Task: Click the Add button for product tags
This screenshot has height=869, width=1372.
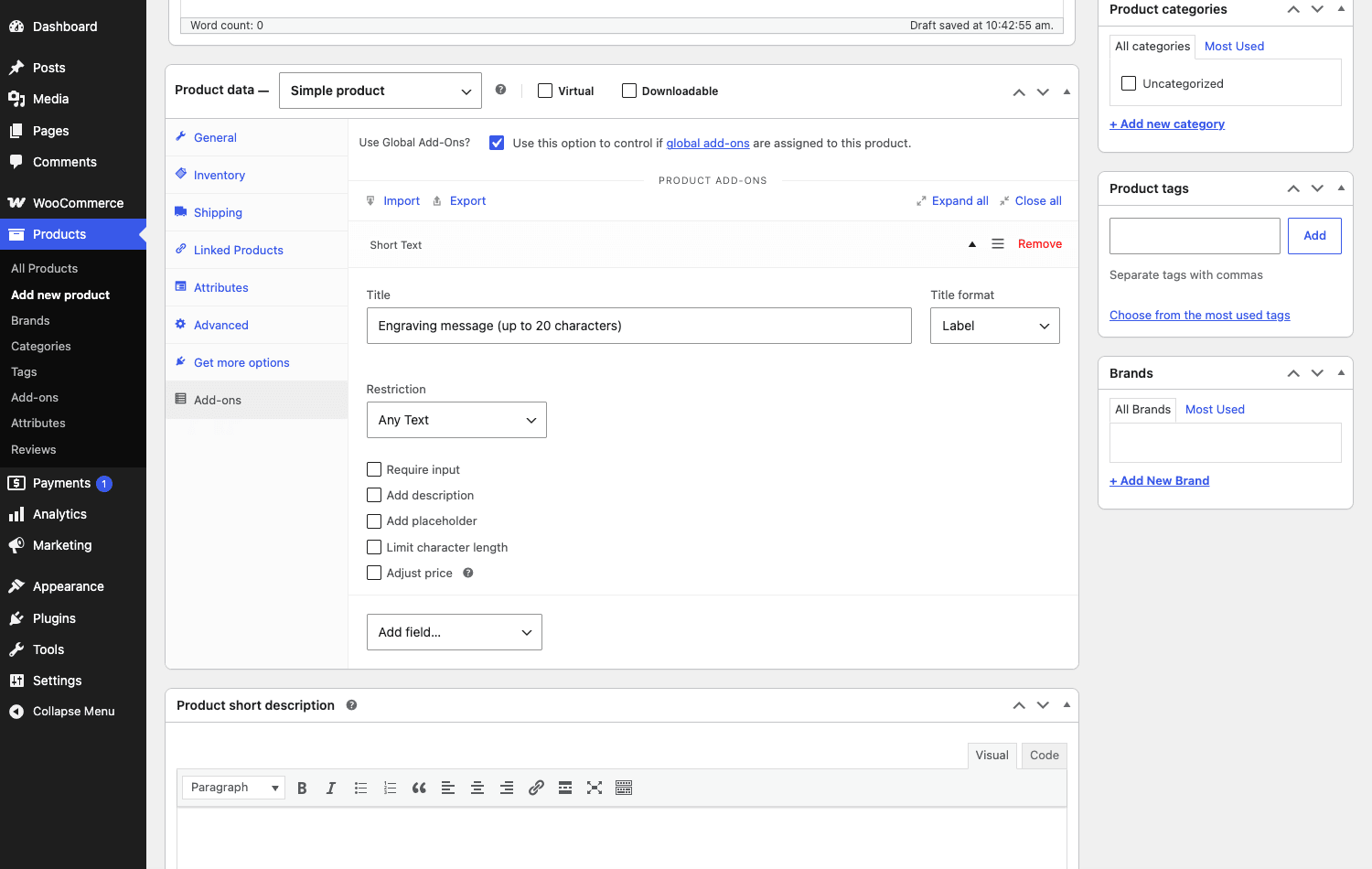Action: pos(1314,236)
